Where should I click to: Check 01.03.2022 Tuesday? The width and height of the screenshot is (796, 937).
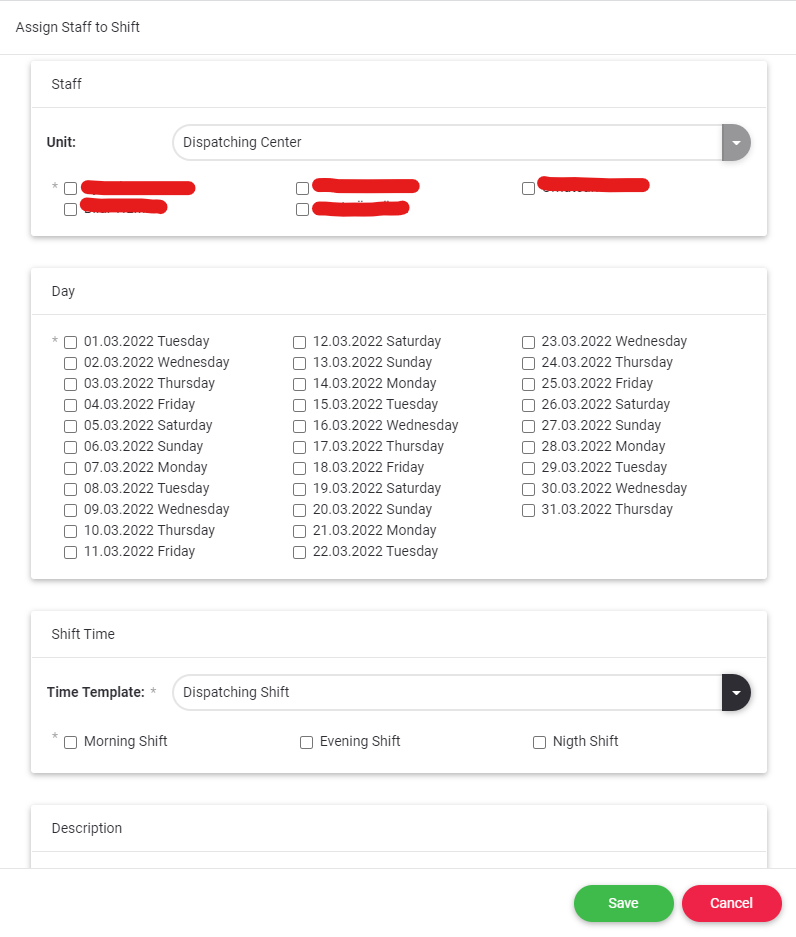point(70,342)
